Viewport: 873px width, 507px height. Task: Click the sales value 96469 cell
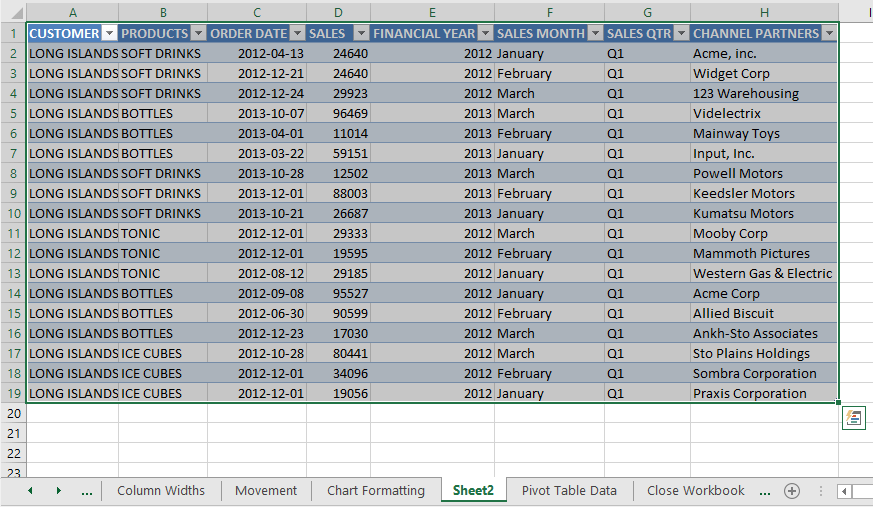point(339,114)
